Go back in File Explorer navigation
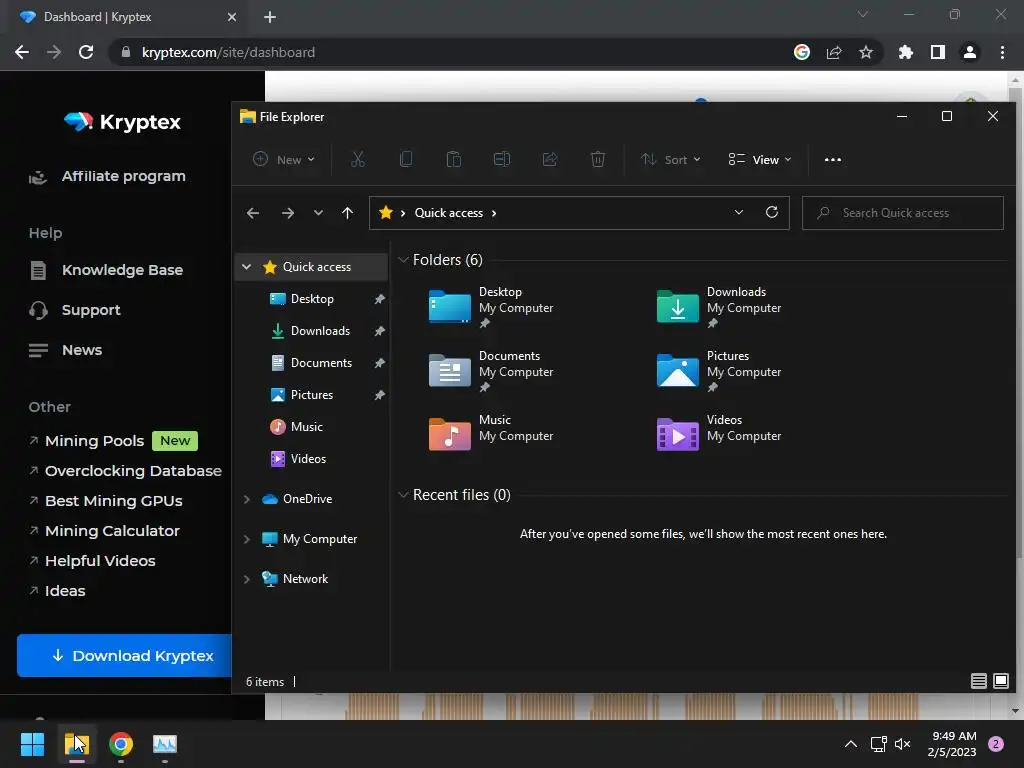The image size is (1024, 768). tap(253, 213)
